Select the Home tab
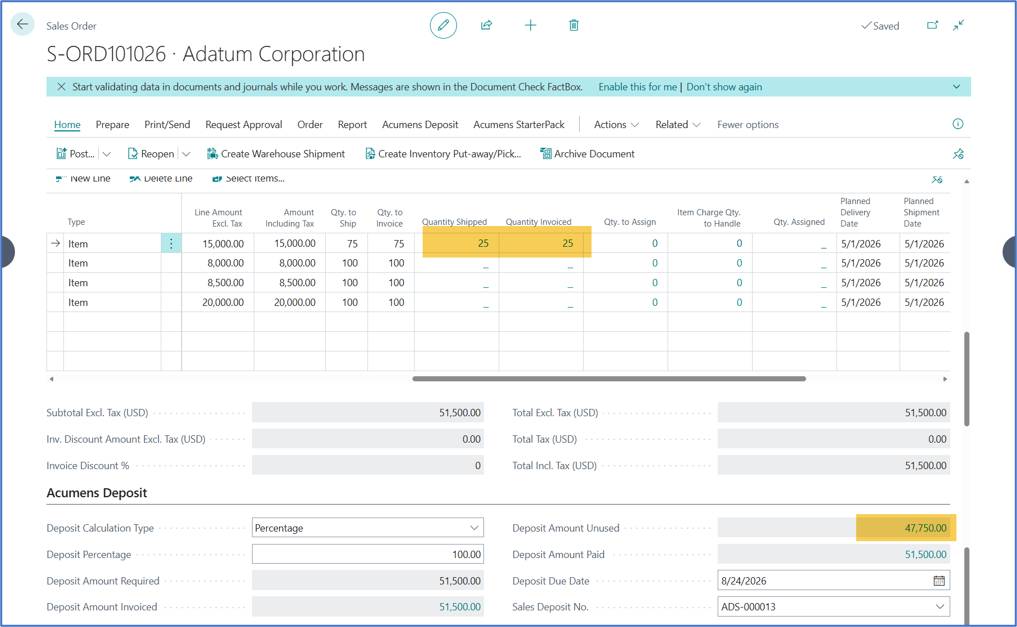 pos(67,124)
